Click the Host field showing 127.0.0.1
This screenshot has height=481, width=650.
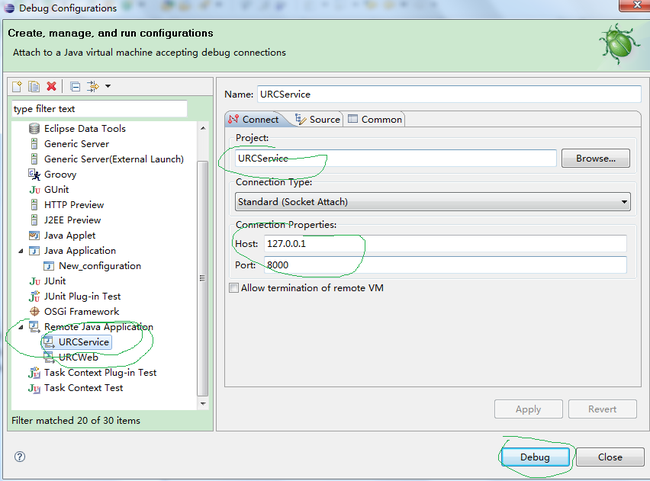445,243
